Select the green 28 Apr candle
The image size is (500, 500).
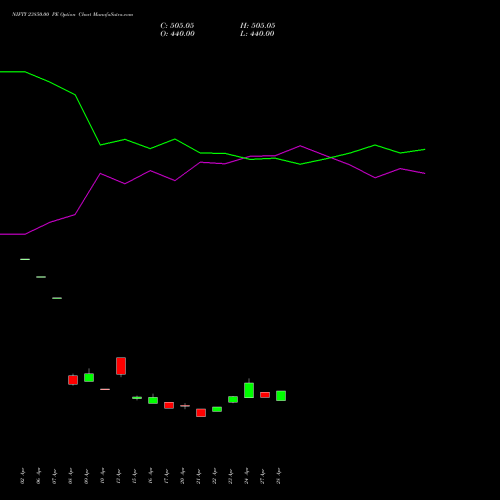281,396
